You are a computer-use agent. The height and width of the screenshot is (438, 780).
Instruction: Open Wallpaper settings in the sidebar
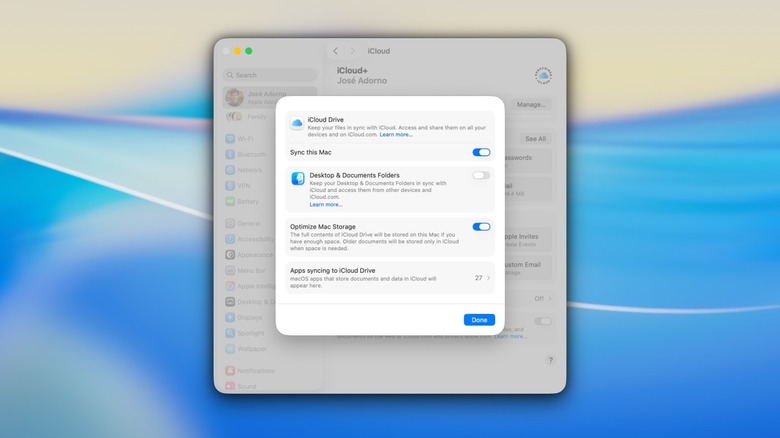(246, 349)
